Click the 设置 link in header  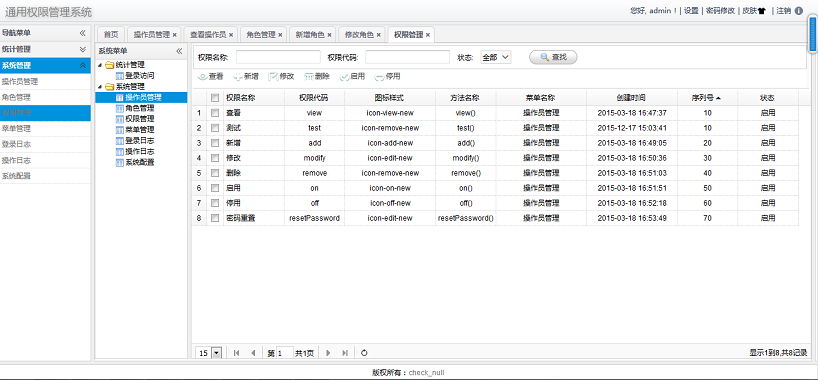coord(691,11)
